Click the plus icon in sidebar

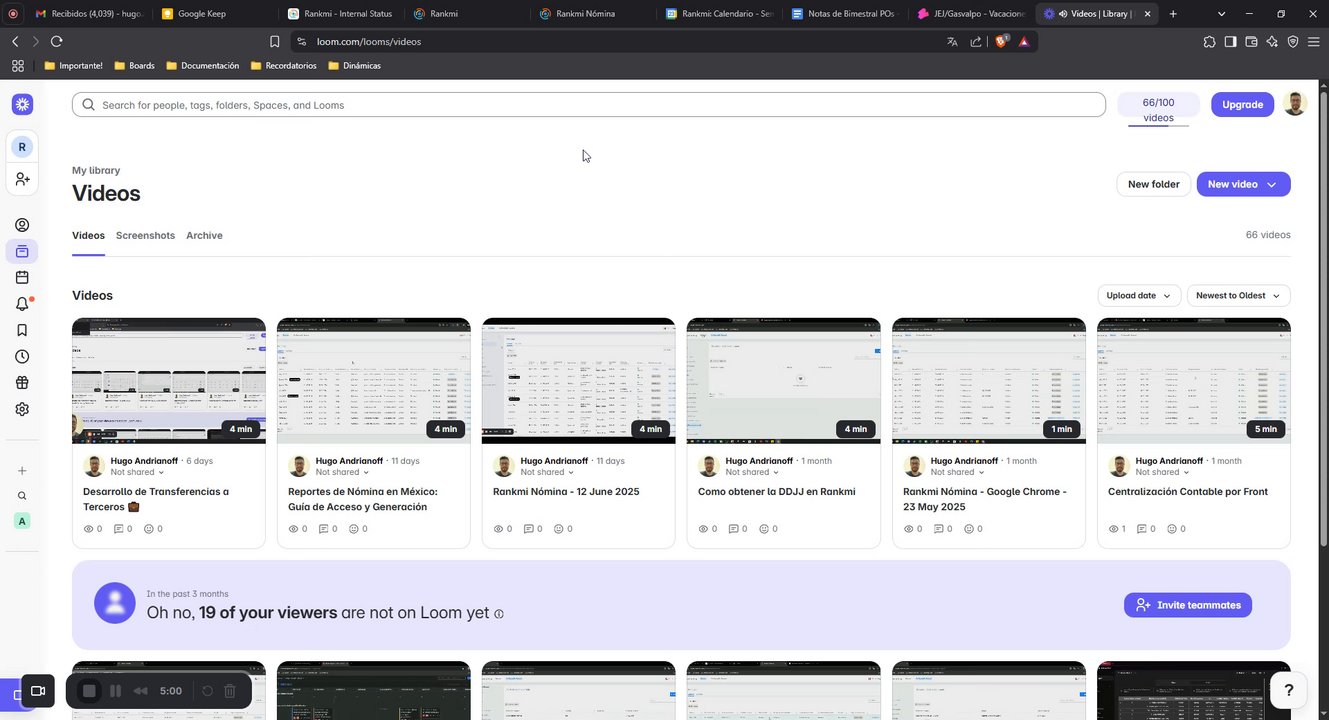click(22, 471)
